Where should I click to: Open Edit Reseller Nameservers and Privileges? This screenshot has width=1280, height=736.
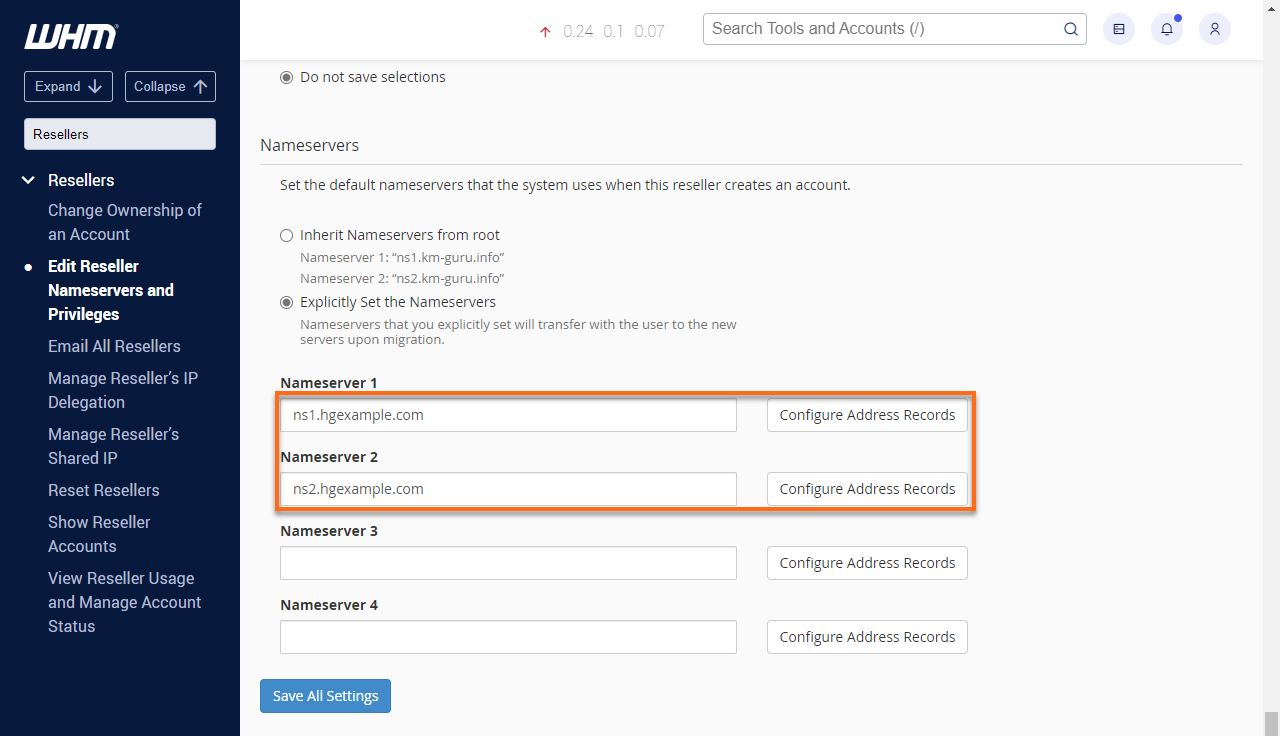[x=110, y=290]
